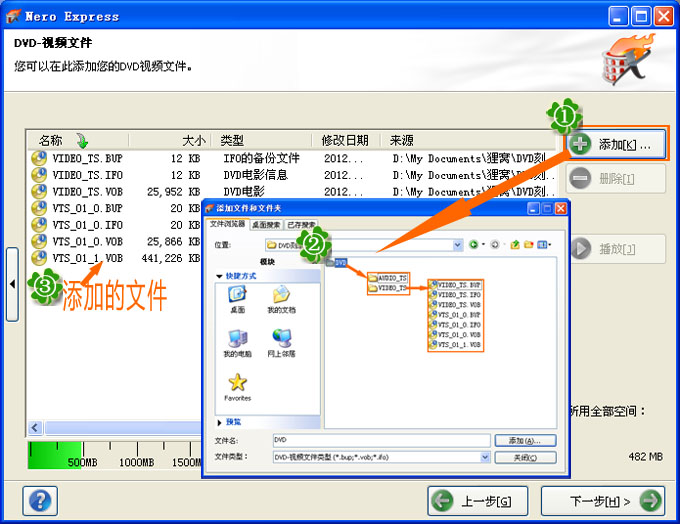680x524 pixels.
Task: Sort list by the Modified date column header
Action: [x=346, y=141]
